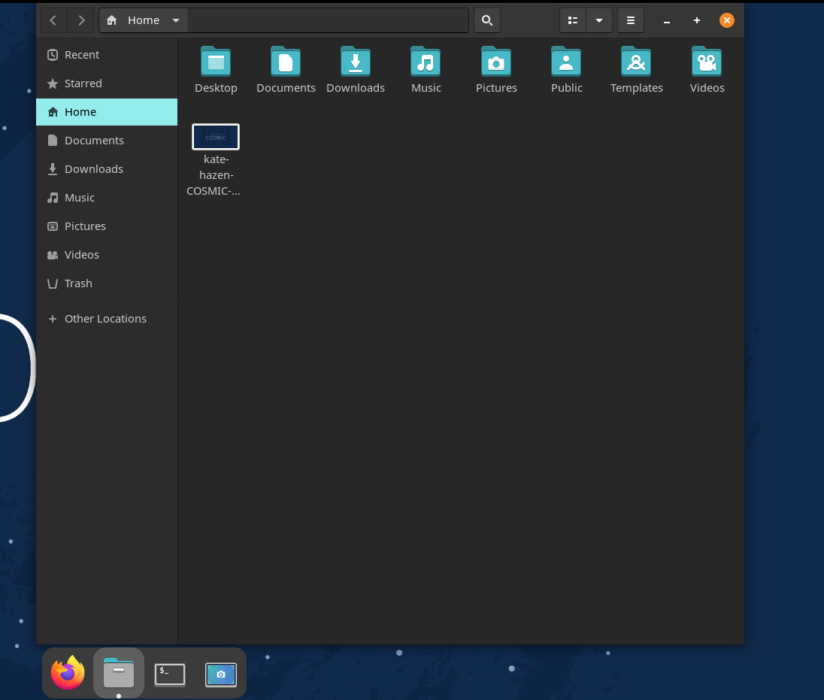The height and width of the screenshot is (700, 824).
Task: Open Other Locations in the sidebar
Action: coord(107,318)
